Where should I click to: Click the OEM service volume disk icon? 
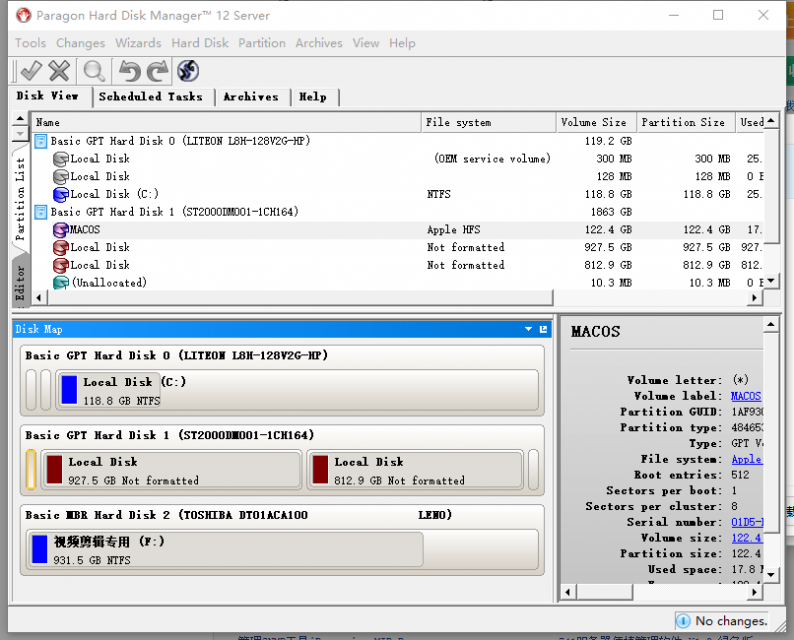[x=61, y=159]
